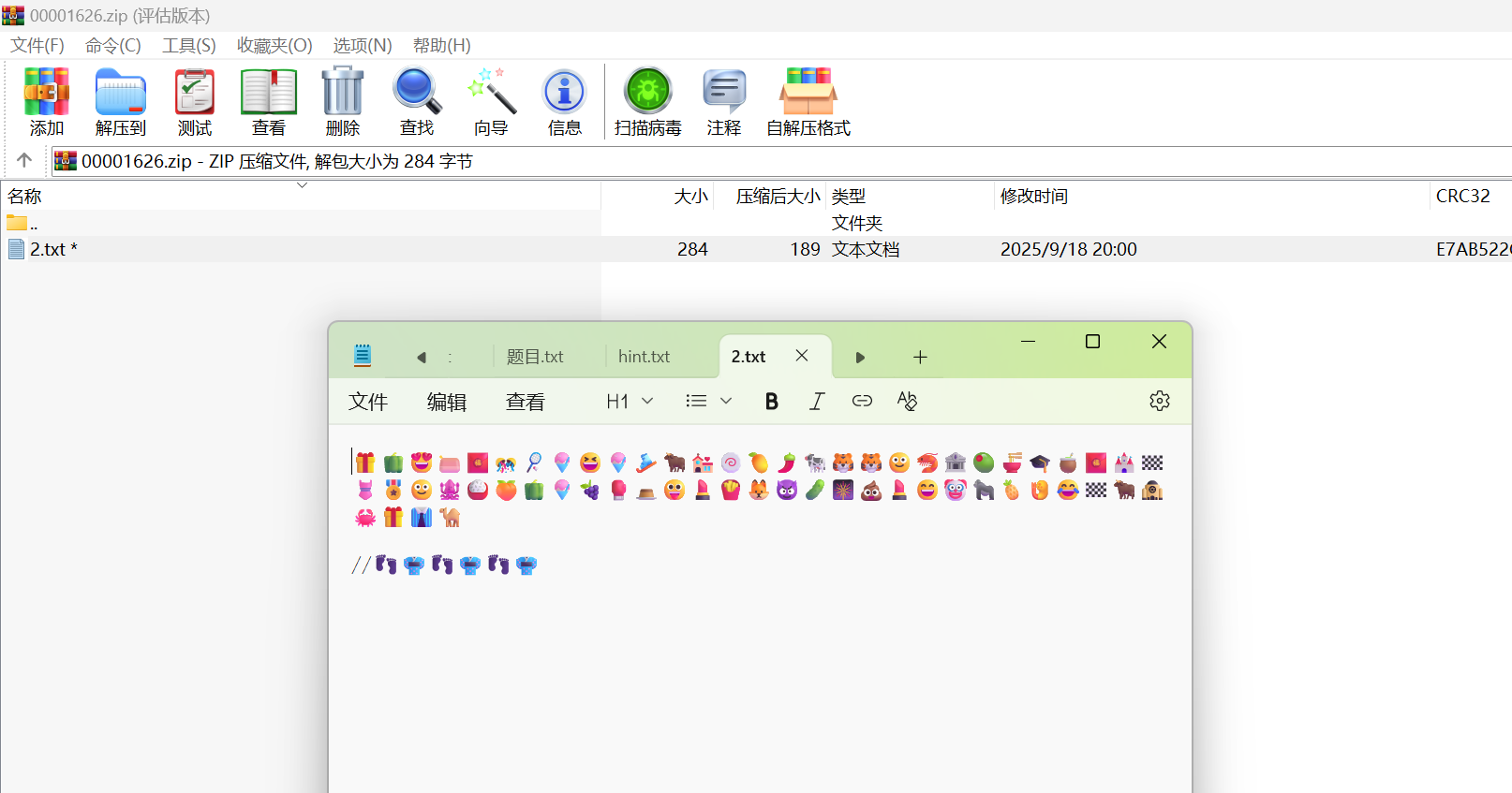This screenshot has height=793, width=1512.
Task: Click the 测试 (Test) archive icon
Action: point(195,101)
